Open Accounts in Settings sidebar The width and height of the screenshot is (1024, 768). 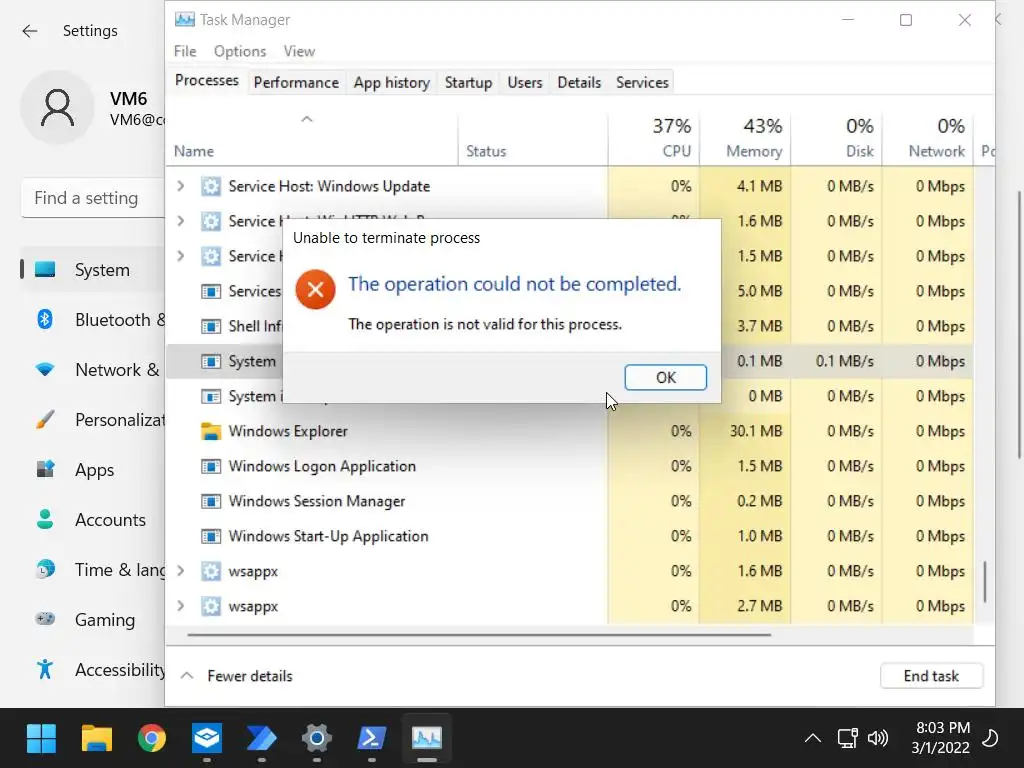[92, 520]
